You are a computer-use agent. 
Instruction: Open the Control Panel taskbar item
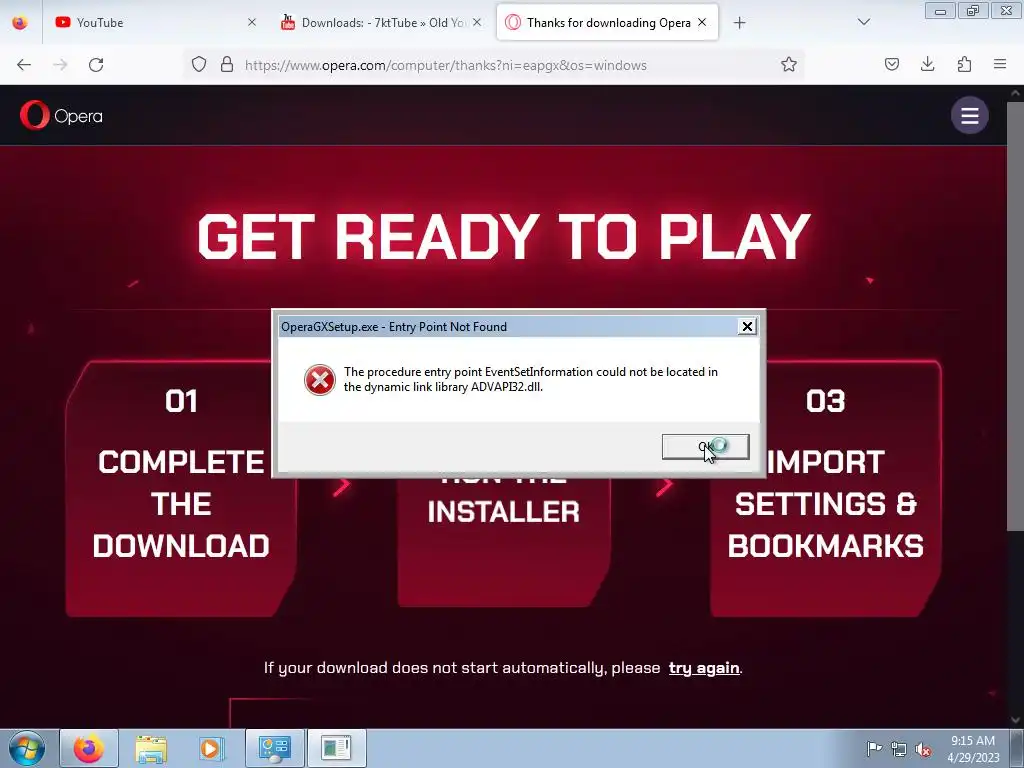click(x=274, y=748)
